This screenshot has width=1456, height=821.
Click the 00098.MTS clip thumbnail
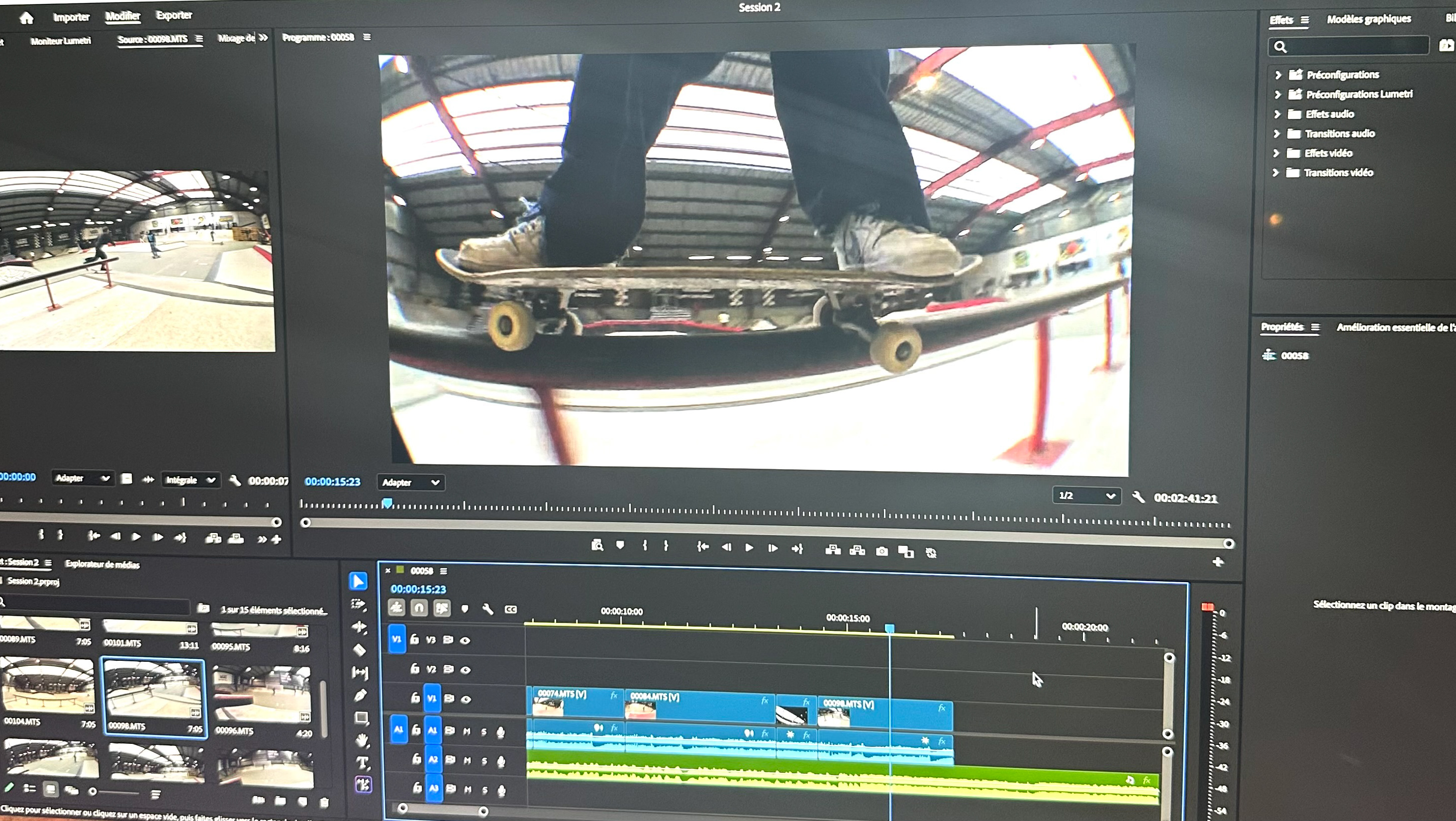tap(154, 689)
